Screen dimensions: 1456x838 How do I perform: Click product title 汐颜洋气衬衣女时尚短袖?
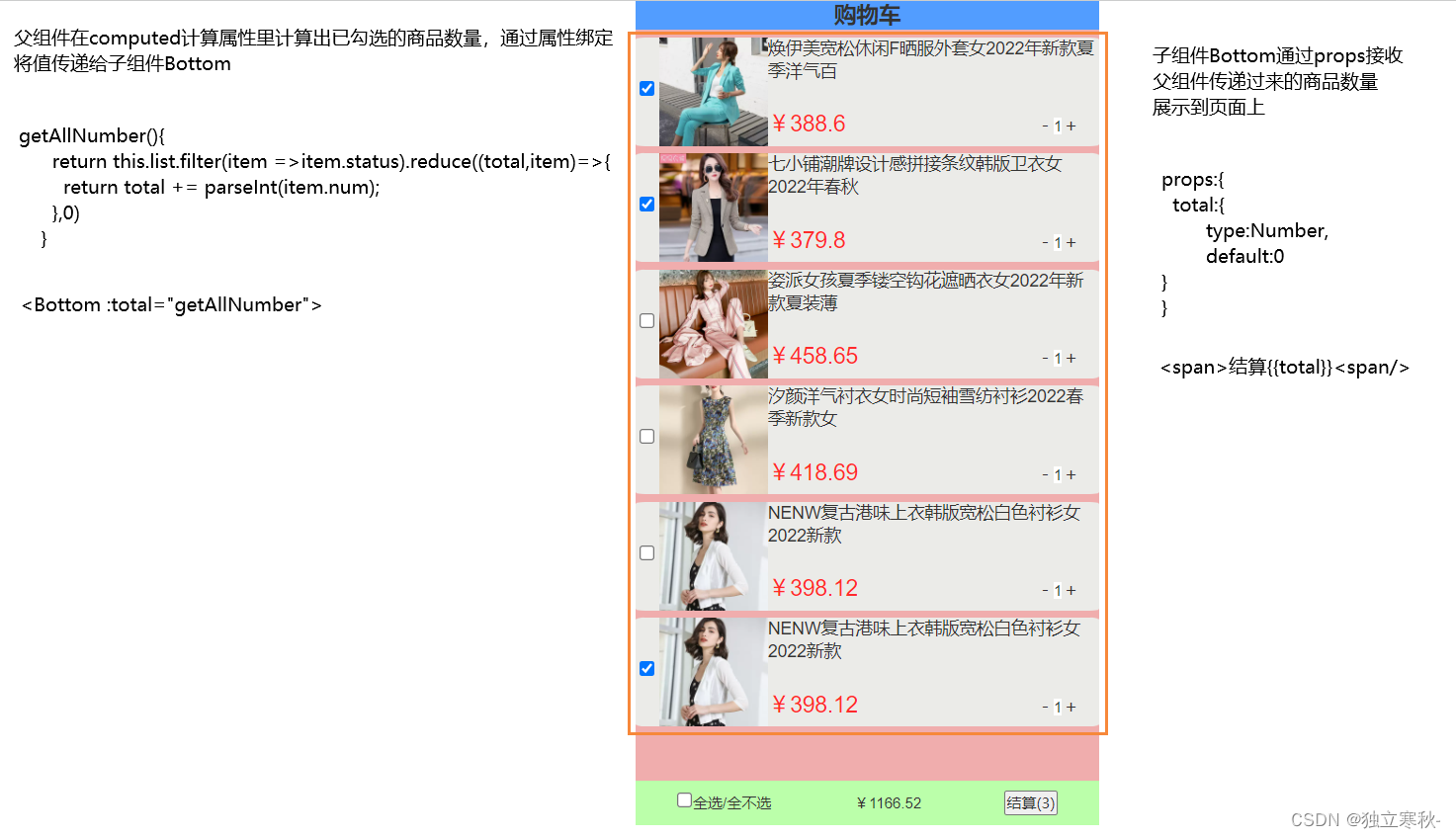point(926,407)
